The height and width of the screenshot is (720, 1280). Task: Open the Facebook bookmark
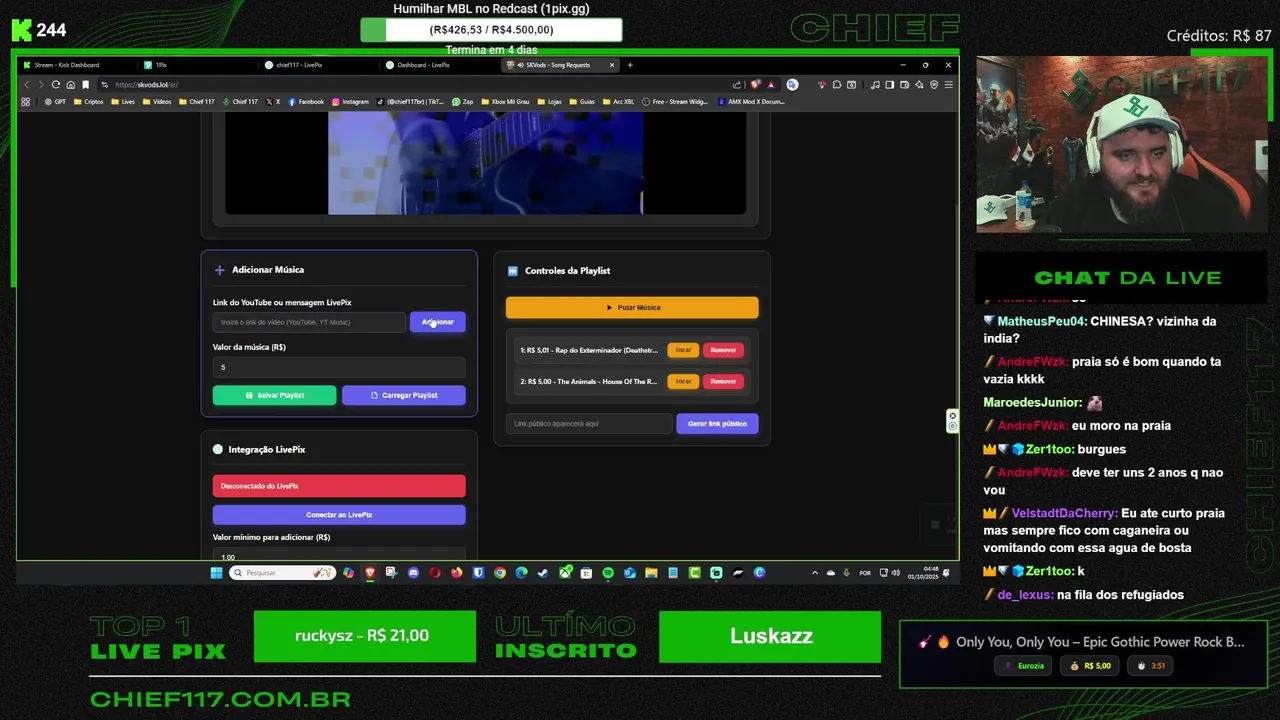pyautogui.click(x=306, y=101)
